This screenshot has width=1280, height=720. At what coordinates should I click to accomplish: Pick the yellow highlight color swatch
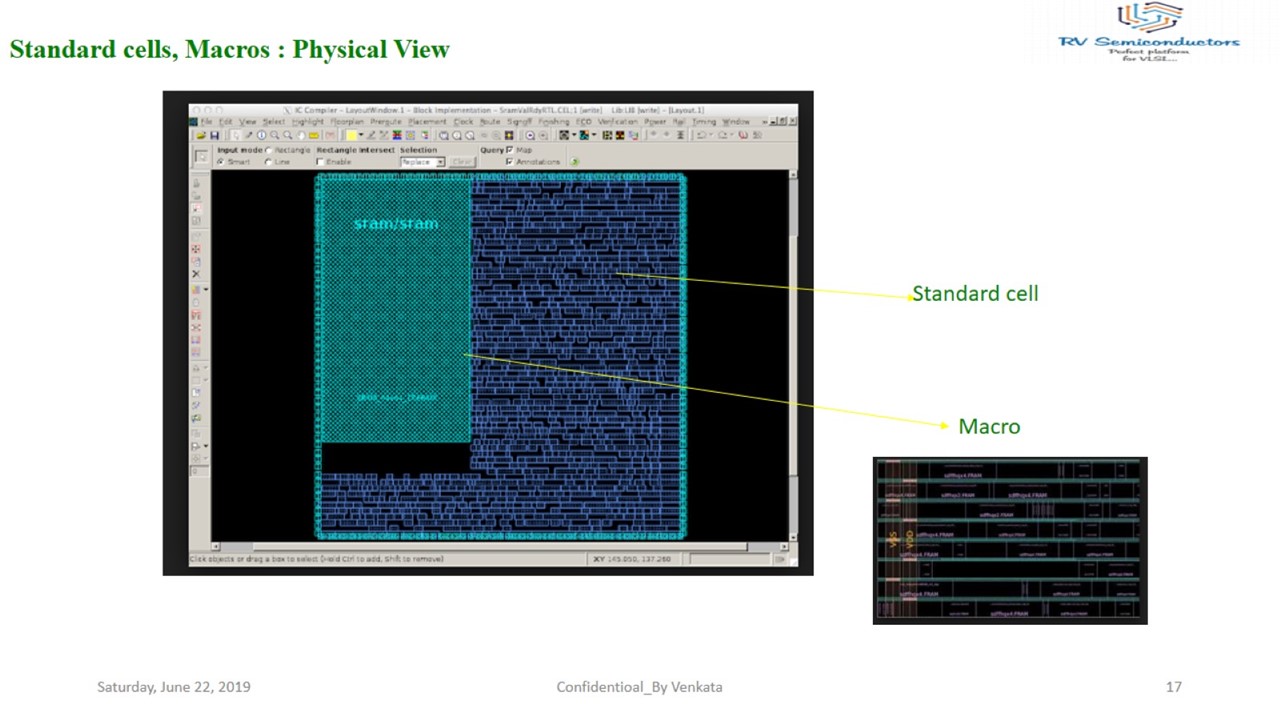click(351, 135)
